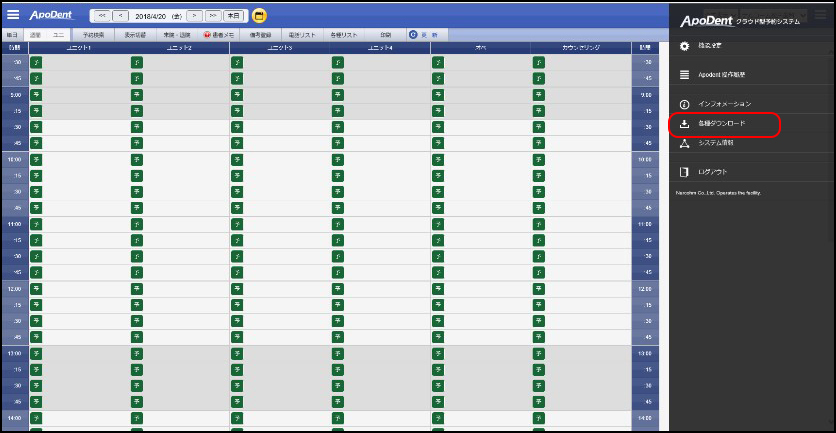Image resolution: width=836 pixels, height=433 pixels.
Task: Click the yellow calendar picker icon
Action: tap(260, 16)
